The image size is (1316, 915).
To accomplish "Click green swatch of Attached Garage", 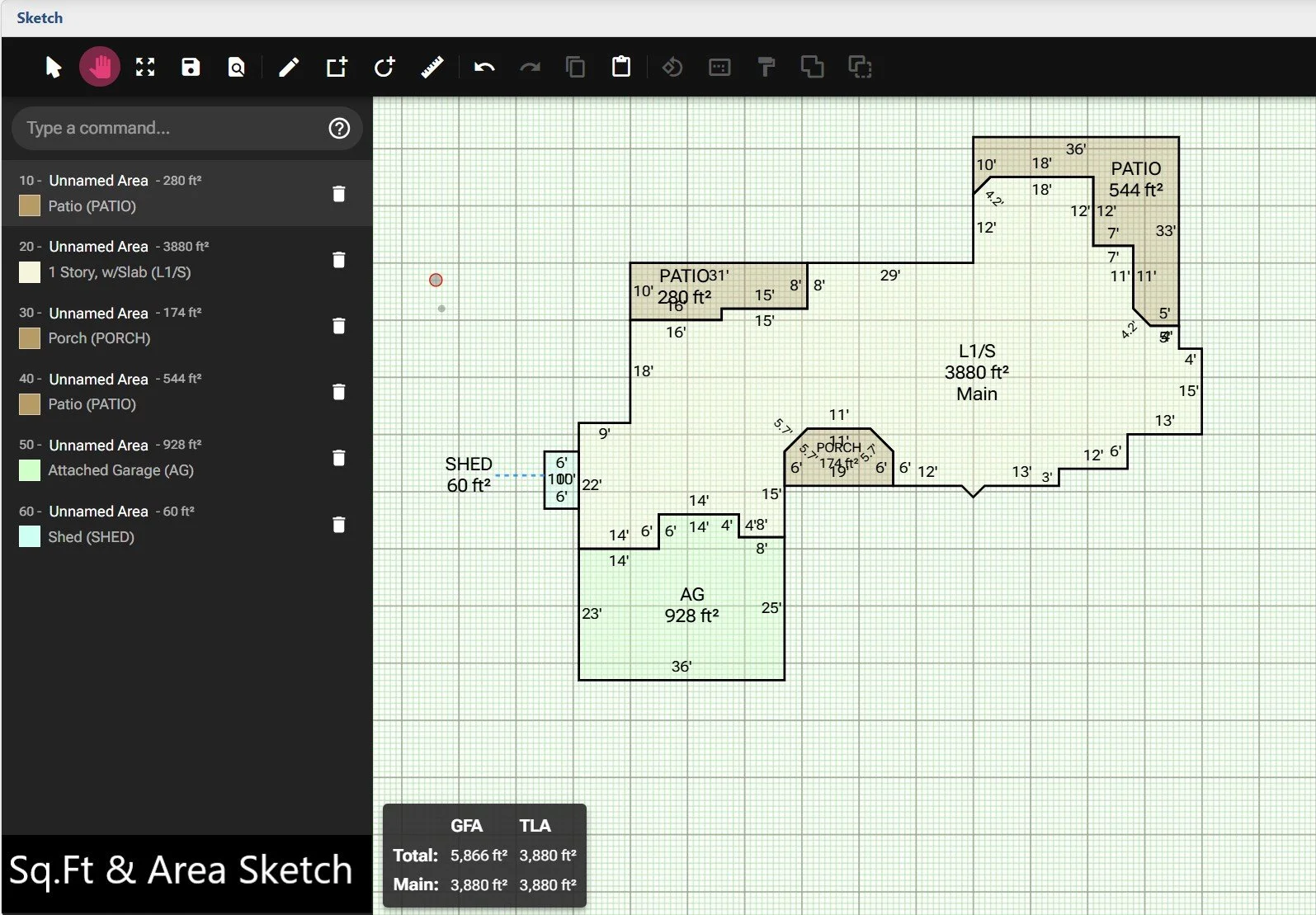I will coord(30,470).
